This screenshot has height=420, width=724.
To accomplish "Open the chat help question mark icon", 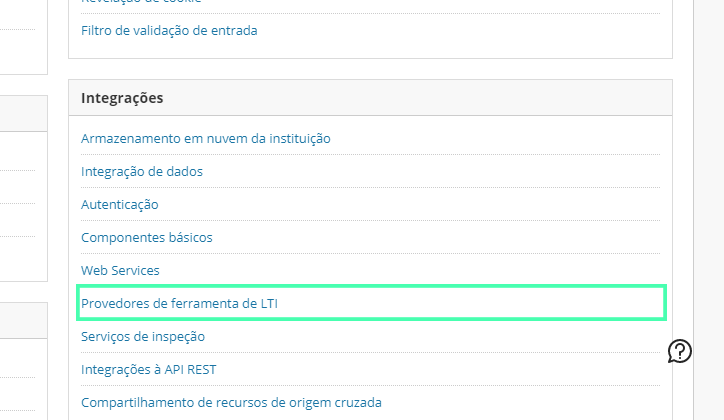I will click(680, 351).
